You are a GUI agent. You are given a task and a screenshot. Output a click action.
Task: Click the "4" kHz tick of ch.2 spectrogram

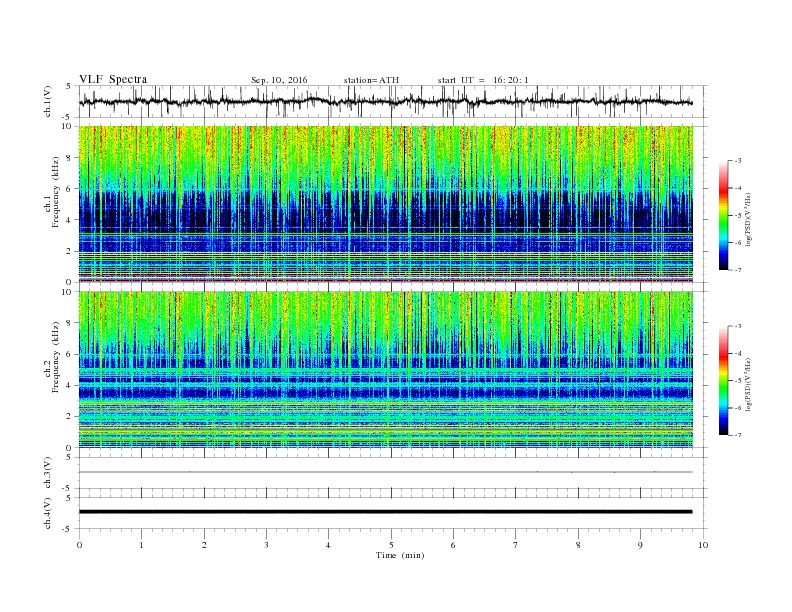point(70,385)
